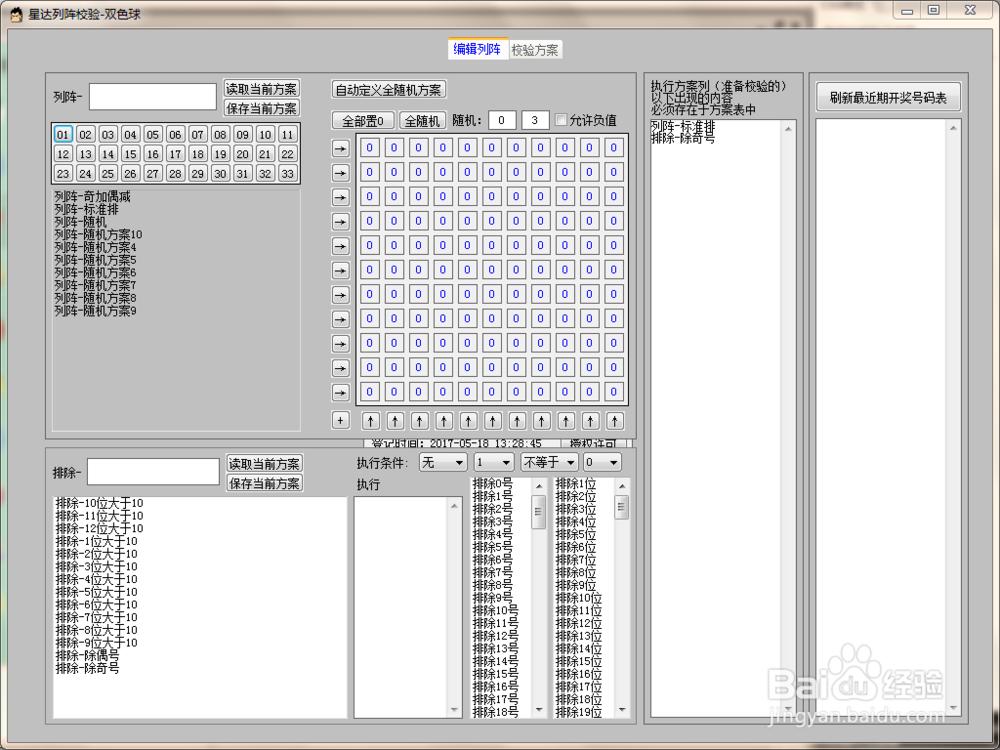The image size is (1000, 750).
Task: Click down arrow of 执行 list scrollbar
Action: click(x=455, y=710)
